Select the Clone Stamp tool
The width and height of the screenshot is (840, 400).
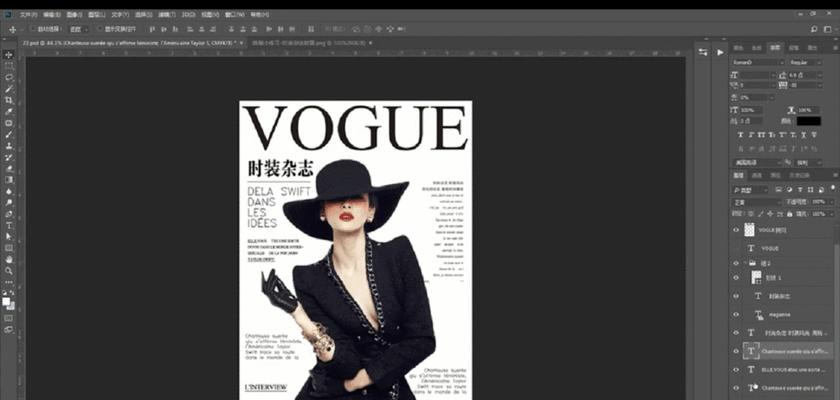(x=9, y=146)
